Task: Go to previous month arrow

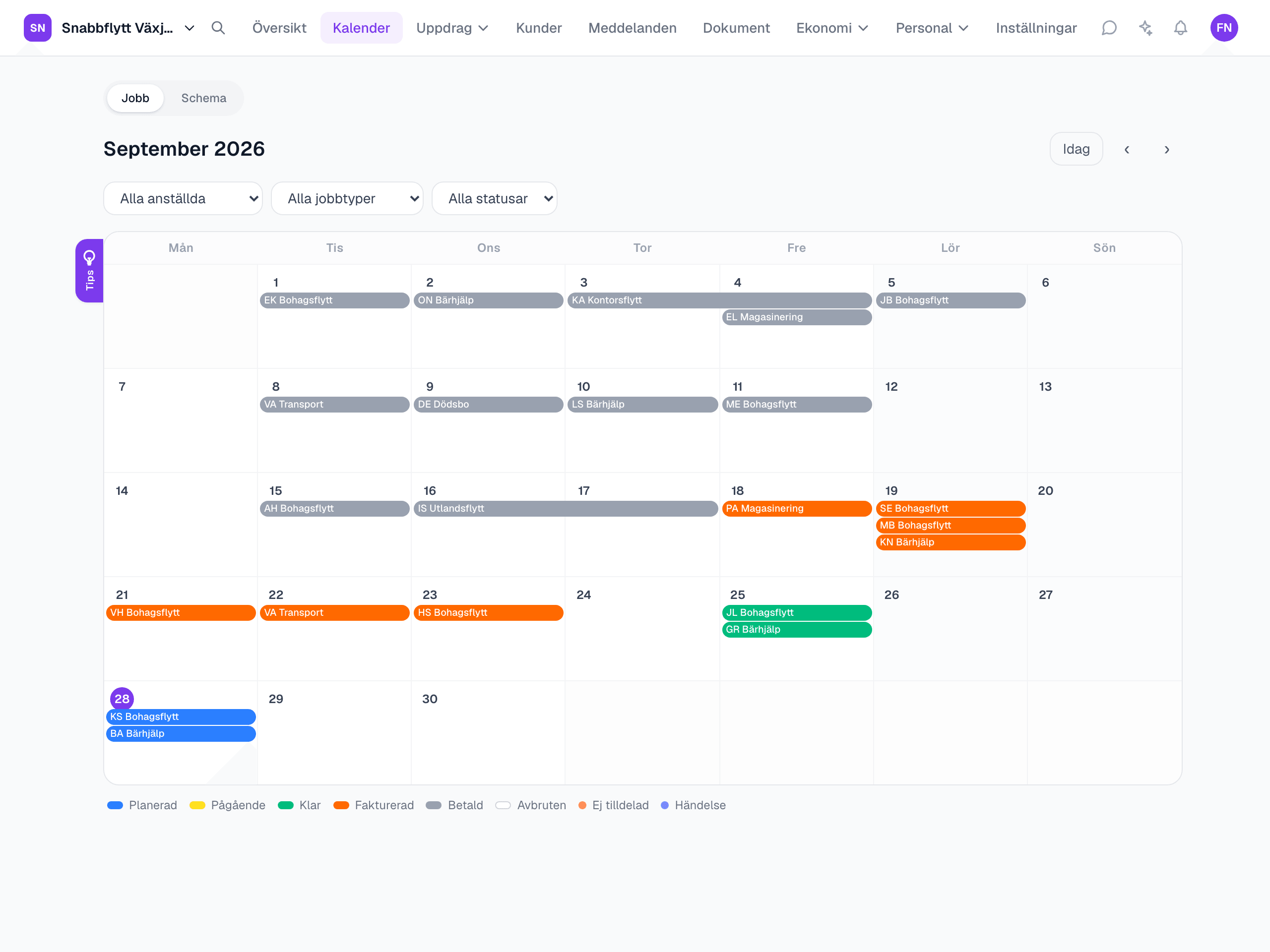Action: 1127,149
